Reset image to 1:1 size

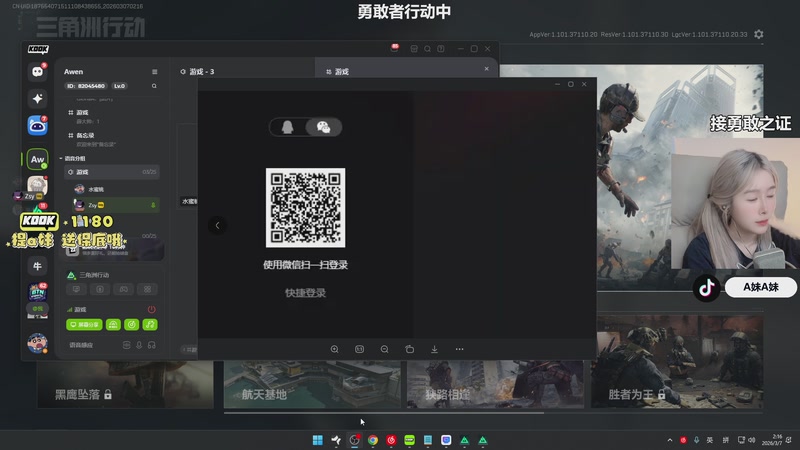(359, 349)
